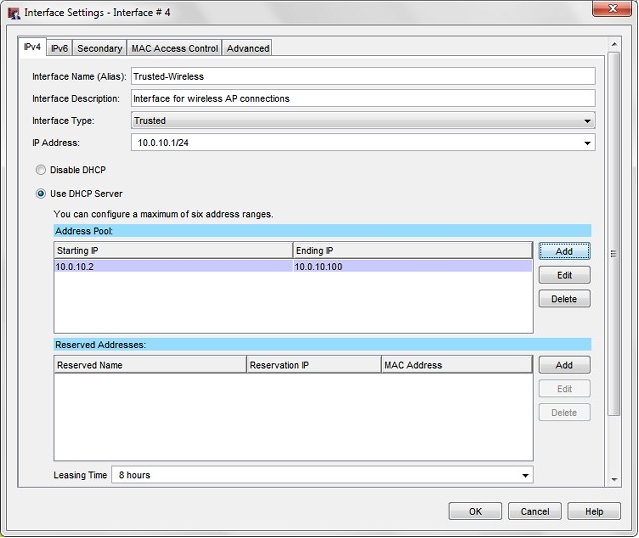Image resolution: width=639 pixels, height=538 pixels.
Task: Switch to the IPv4 tab
Action: [32, 47]
